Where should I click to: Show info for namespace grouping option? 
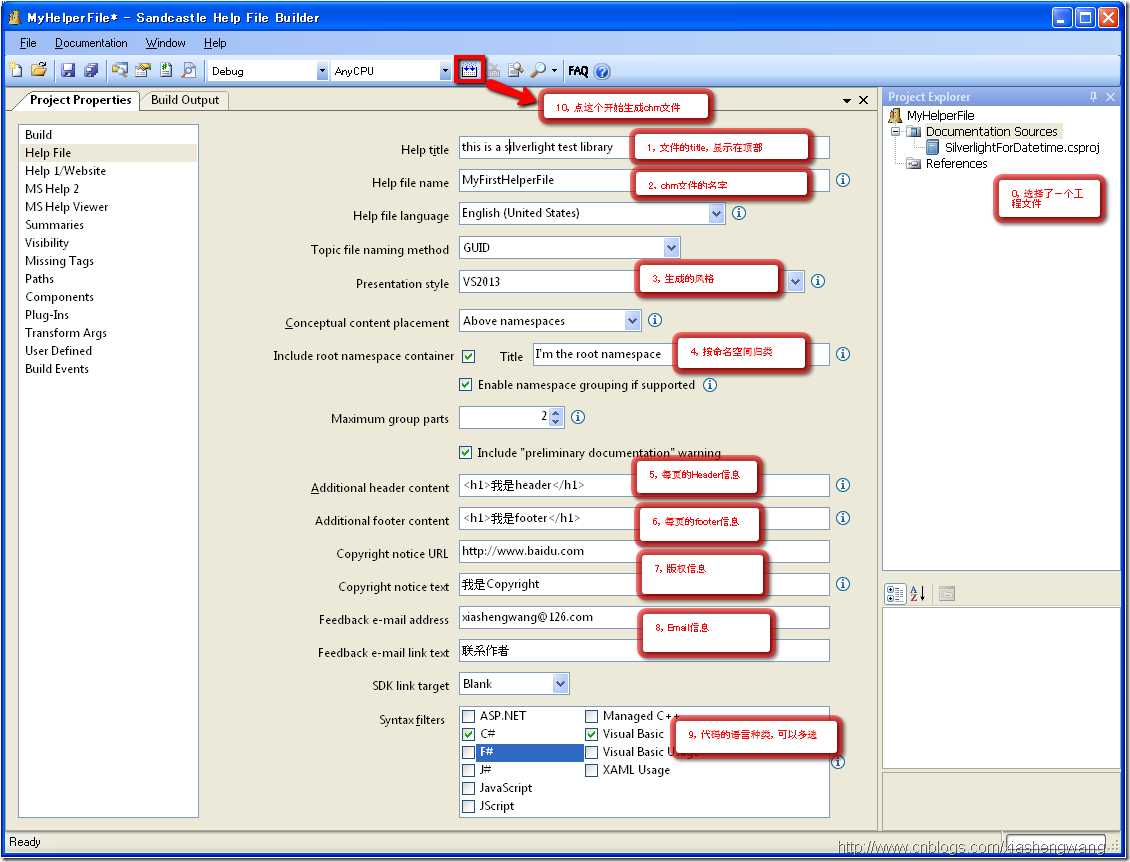point(710,385)
